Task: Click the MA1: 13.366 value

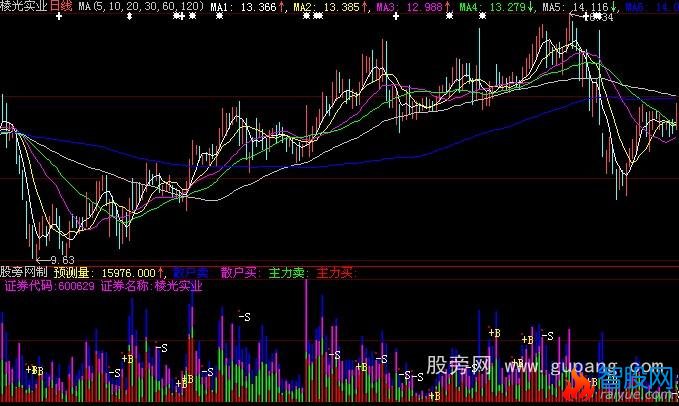Action: [x=247, y=7]
